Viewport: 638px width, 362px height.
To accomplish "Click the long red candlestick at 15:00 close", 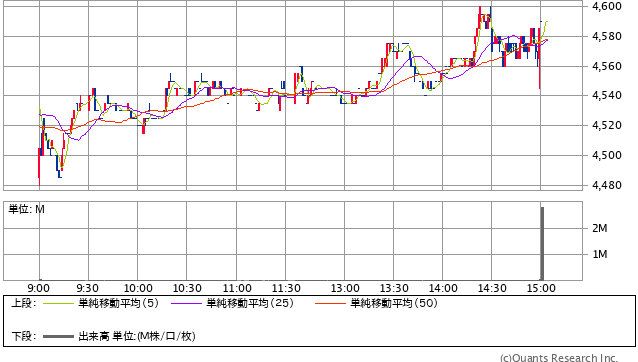I will (540, 59).
